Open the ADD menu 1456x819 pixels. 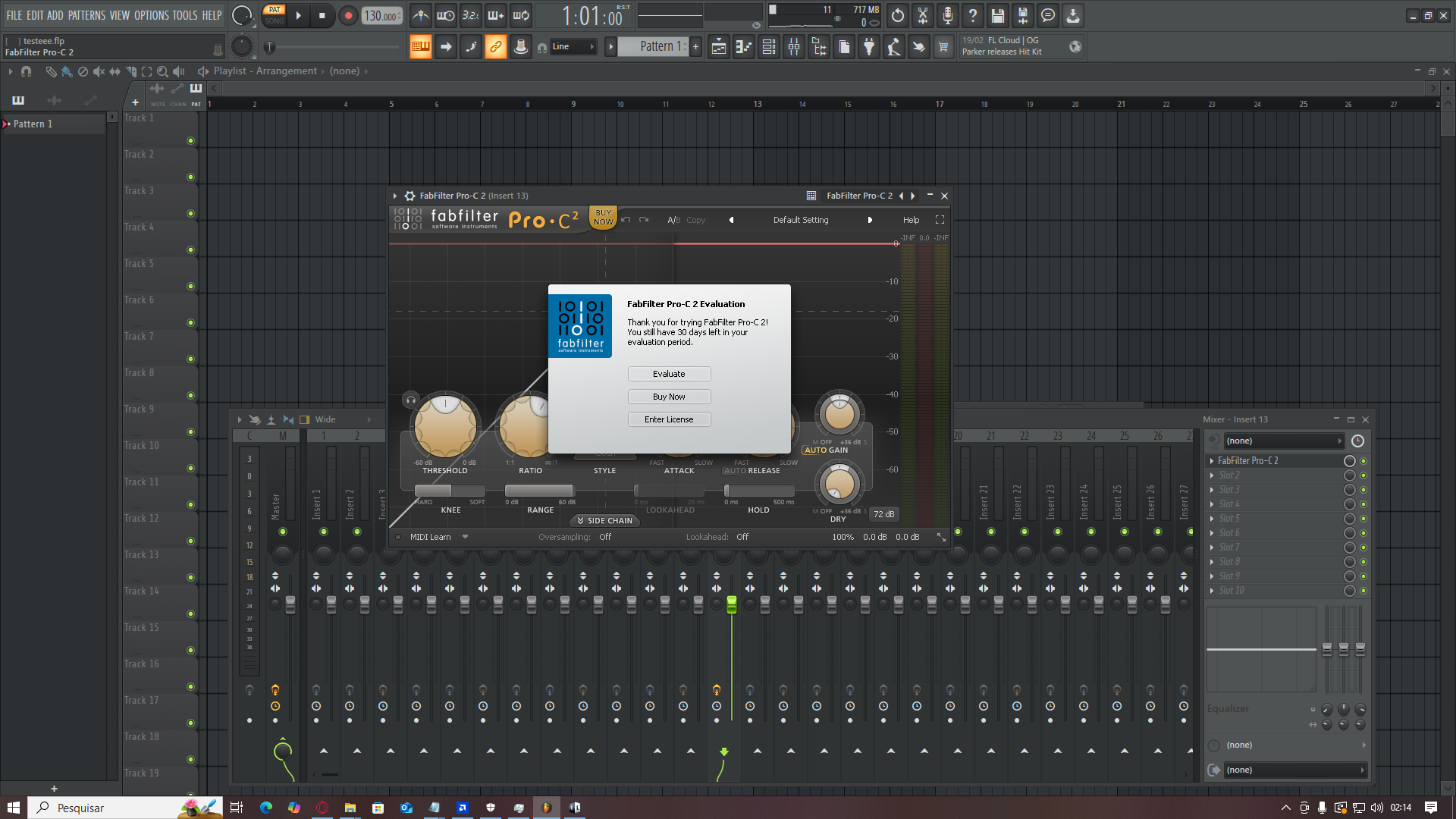tap(55, 15)
